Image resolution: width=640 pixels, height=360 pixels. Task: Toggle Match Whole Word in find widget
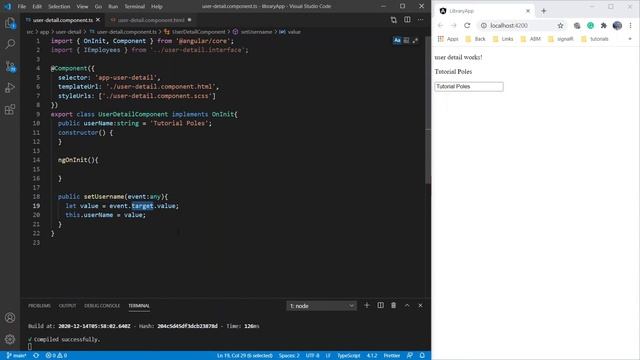pyautogui.click(x=406, y=40)
